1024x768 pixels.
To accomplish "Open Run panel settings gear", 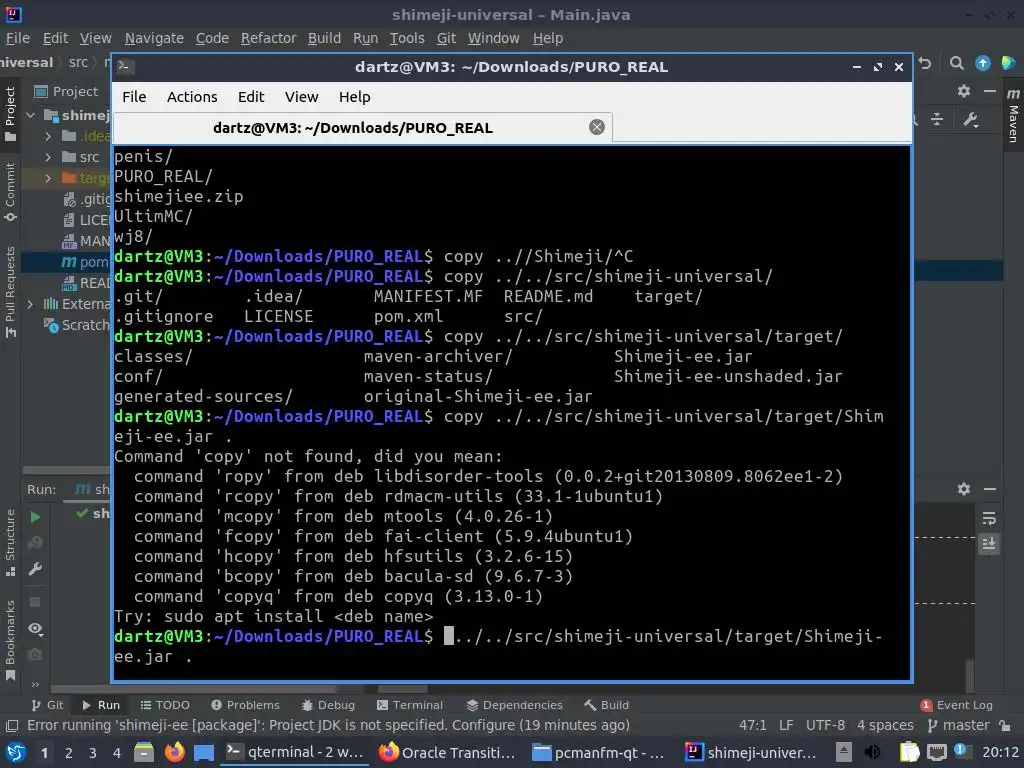I will (x=964, y=489).
